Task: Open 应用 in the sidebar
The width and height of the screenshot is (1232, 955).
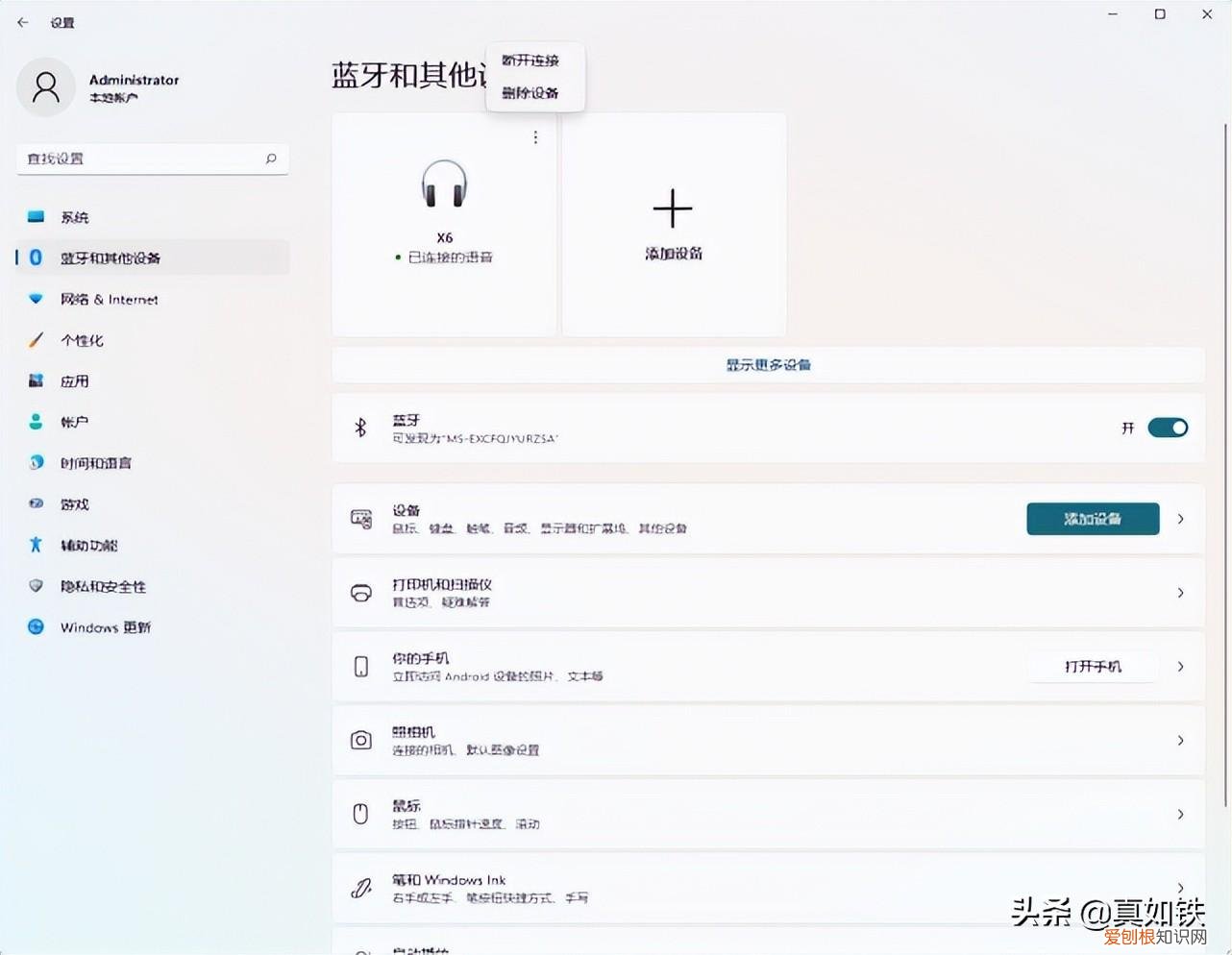Action: click(x=153, y=381)
